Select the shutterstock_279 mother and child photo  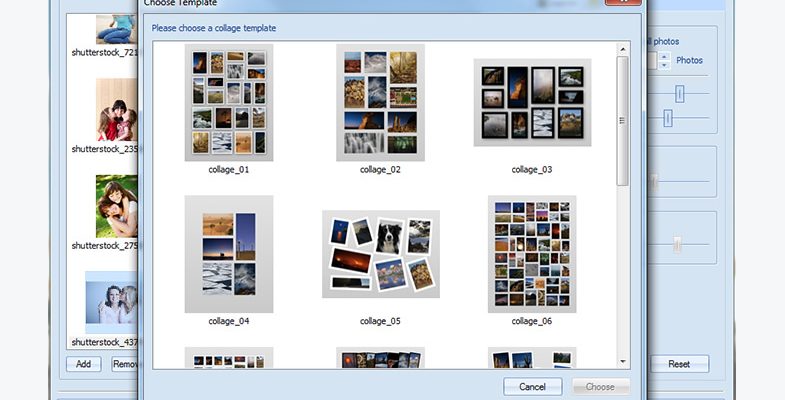(x=117, y=206)
